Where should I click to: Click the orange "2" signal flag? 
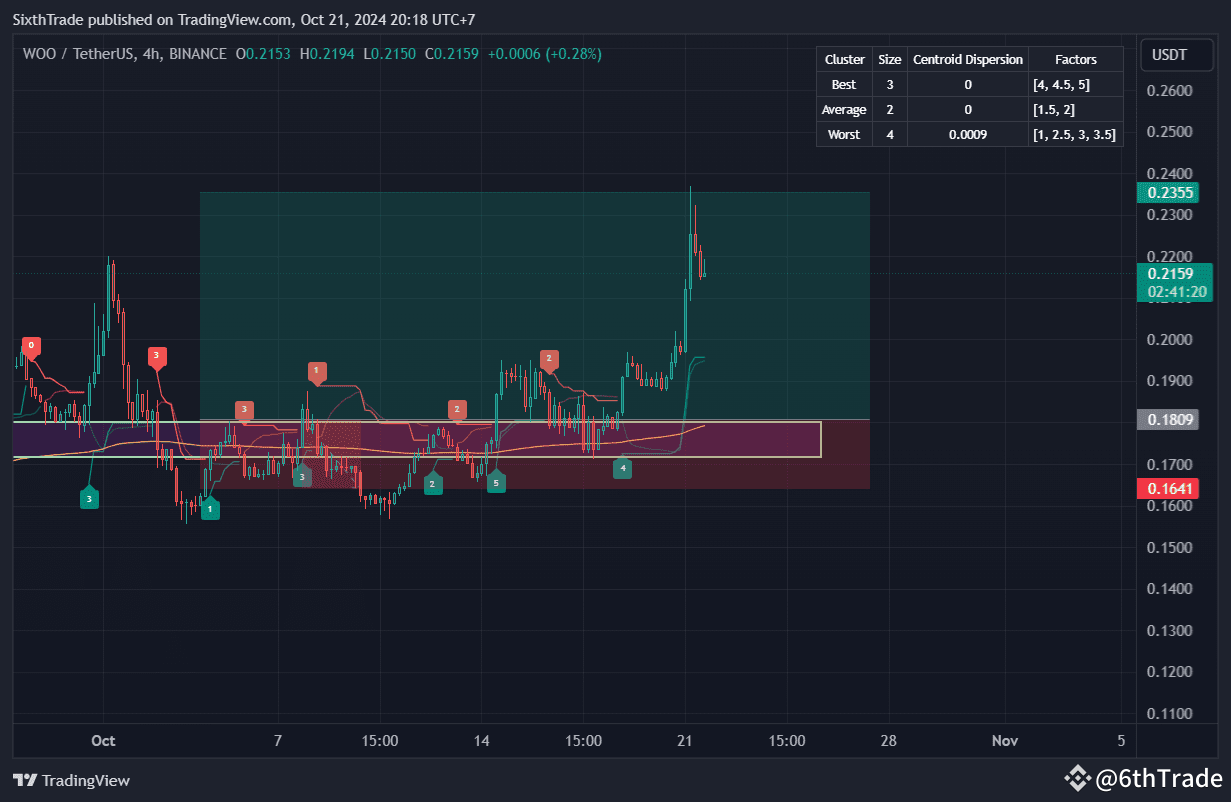tap(549, 360)
